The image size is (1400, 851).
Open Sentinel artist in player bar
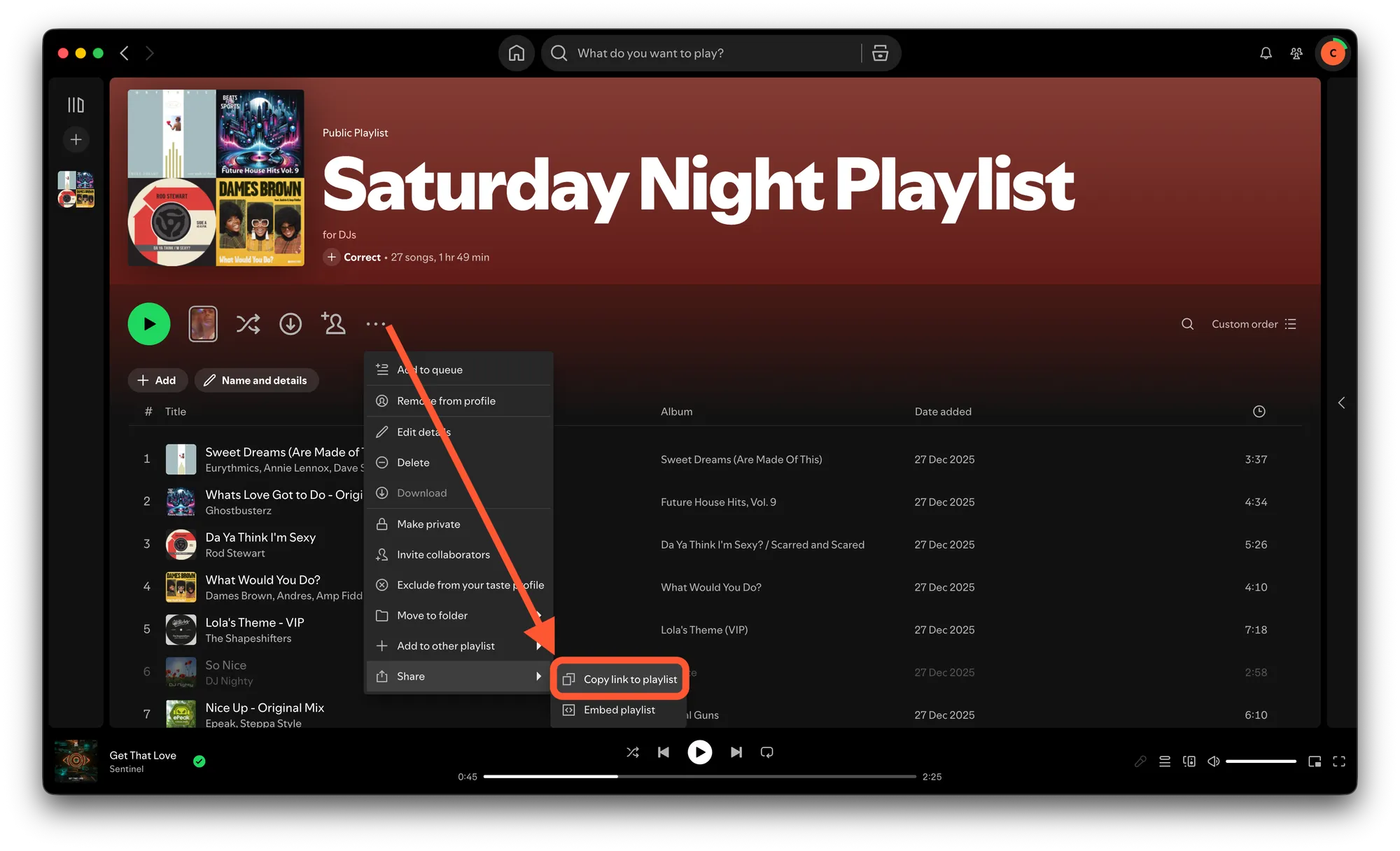pos(126,769)
